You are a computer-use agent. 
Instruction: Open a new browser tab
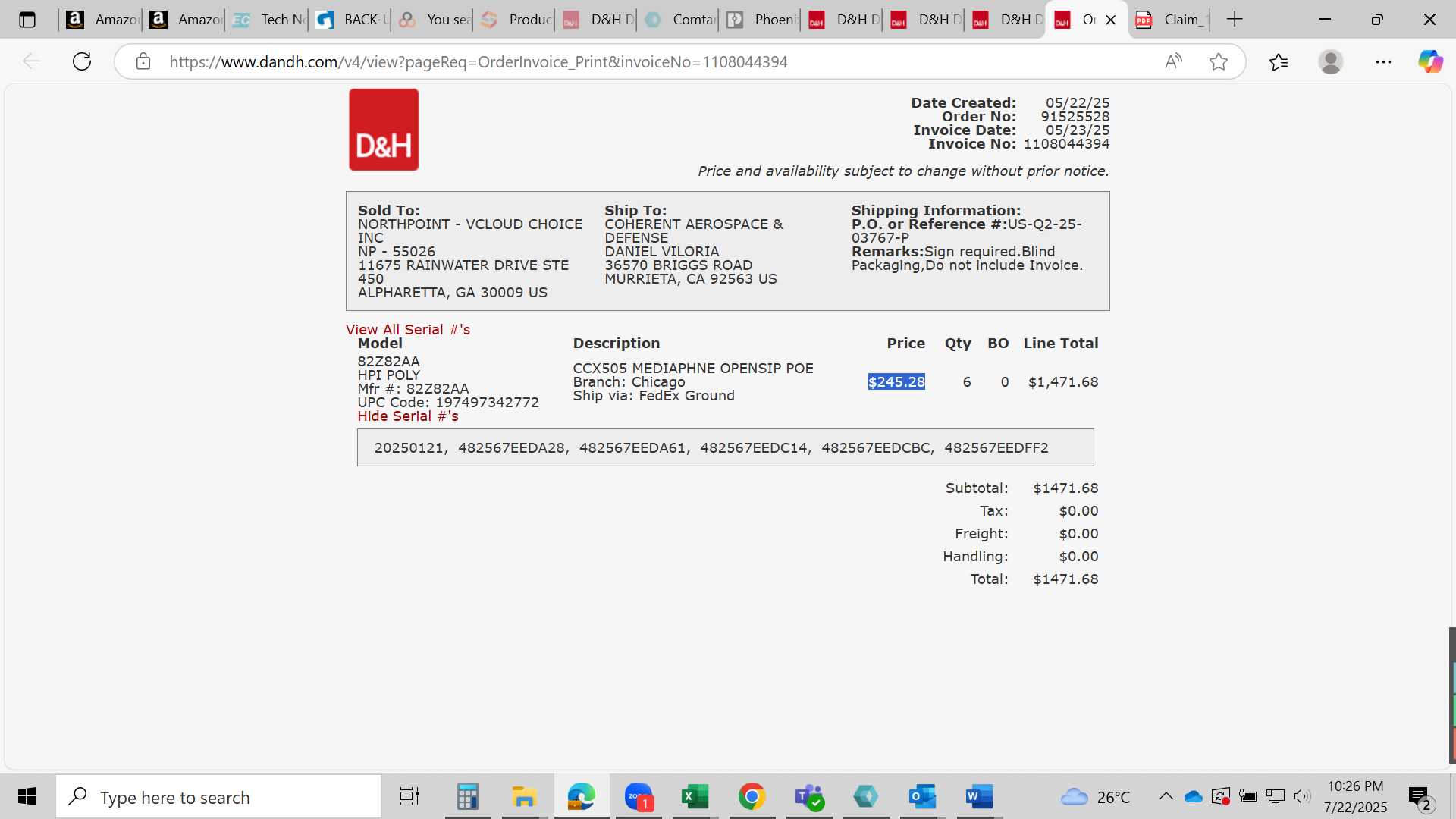(x=1235, y=20)
